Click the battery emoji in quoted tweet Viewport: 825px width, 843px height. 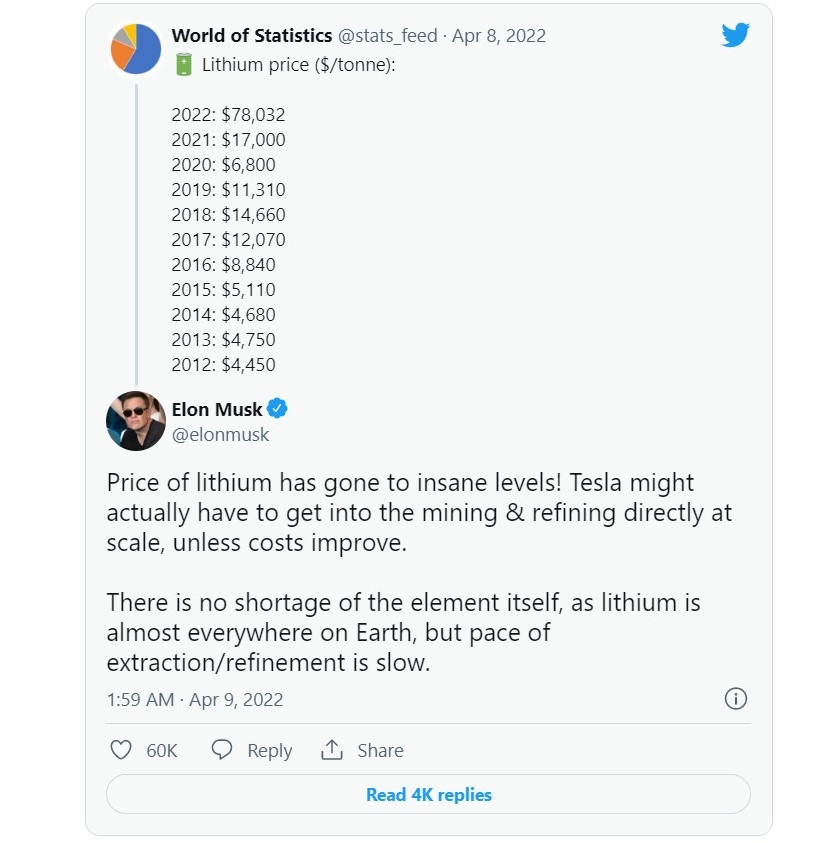click(184, 65)
